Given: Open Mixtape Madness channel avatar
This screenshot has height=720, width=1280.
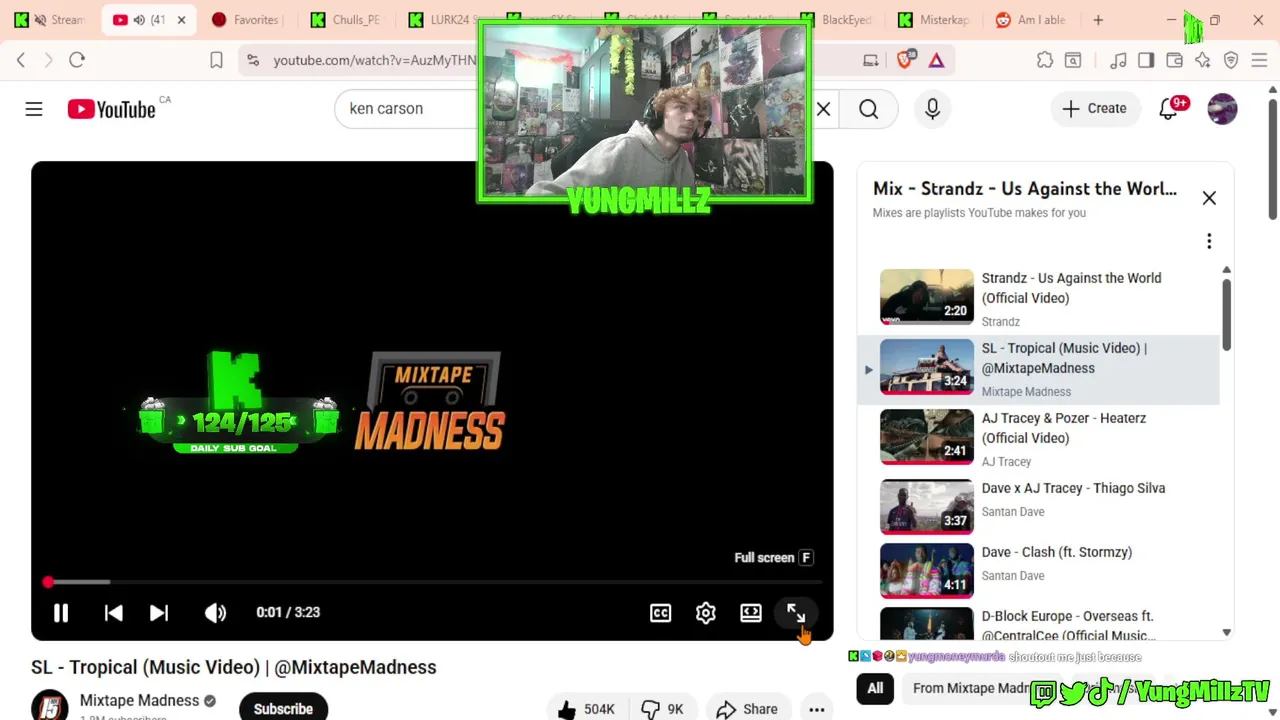Looking at the screenshot, I should click(x=49, y=706).
